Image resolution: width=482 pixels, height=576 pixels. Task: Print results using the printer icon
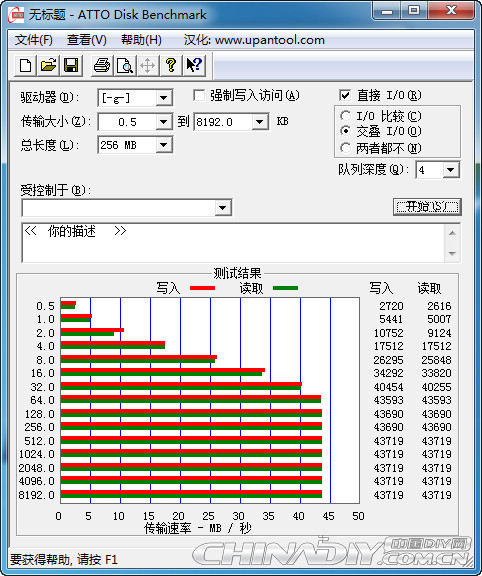tap(102, 66)
